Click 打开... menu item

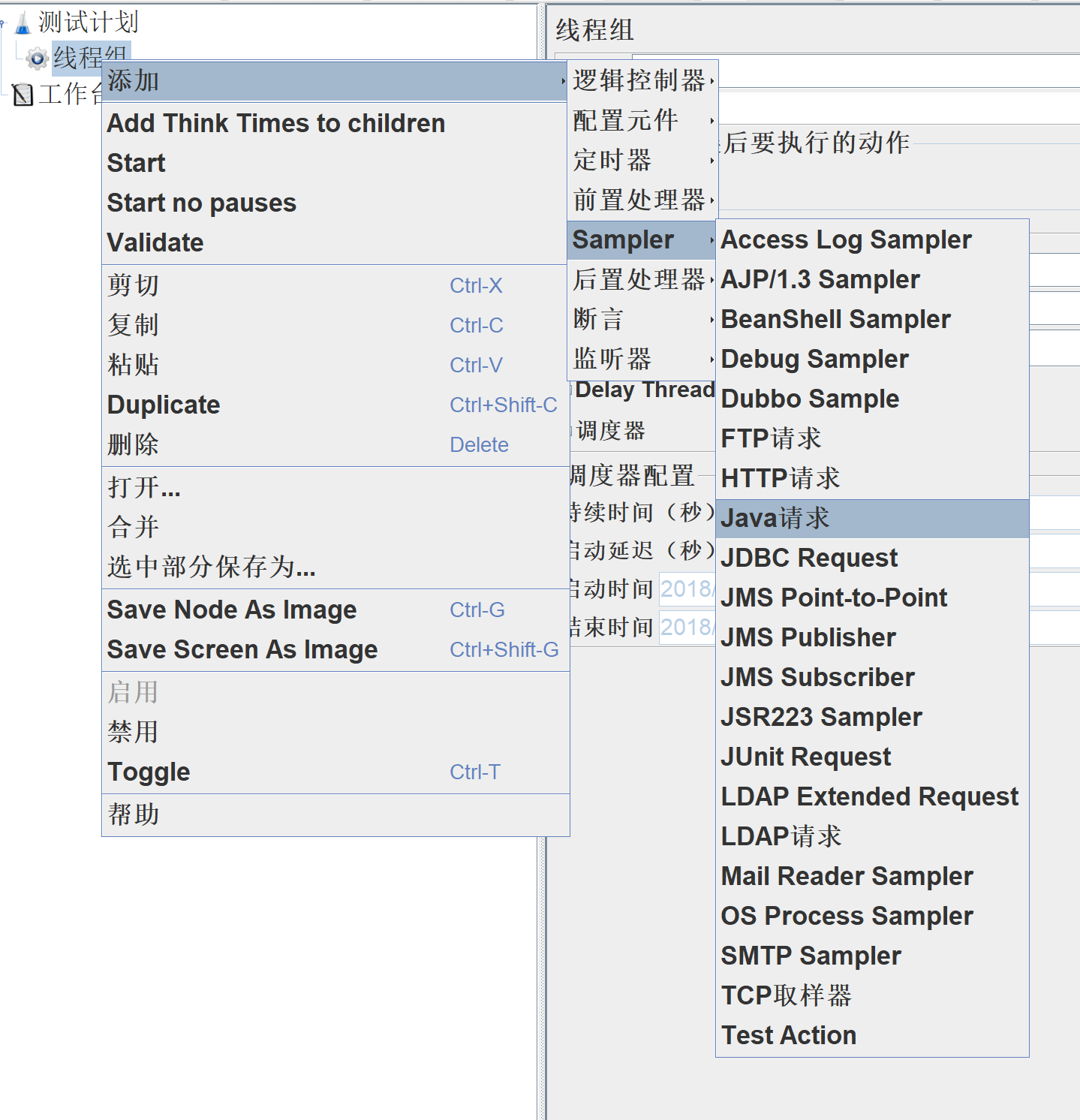point(335,487)
